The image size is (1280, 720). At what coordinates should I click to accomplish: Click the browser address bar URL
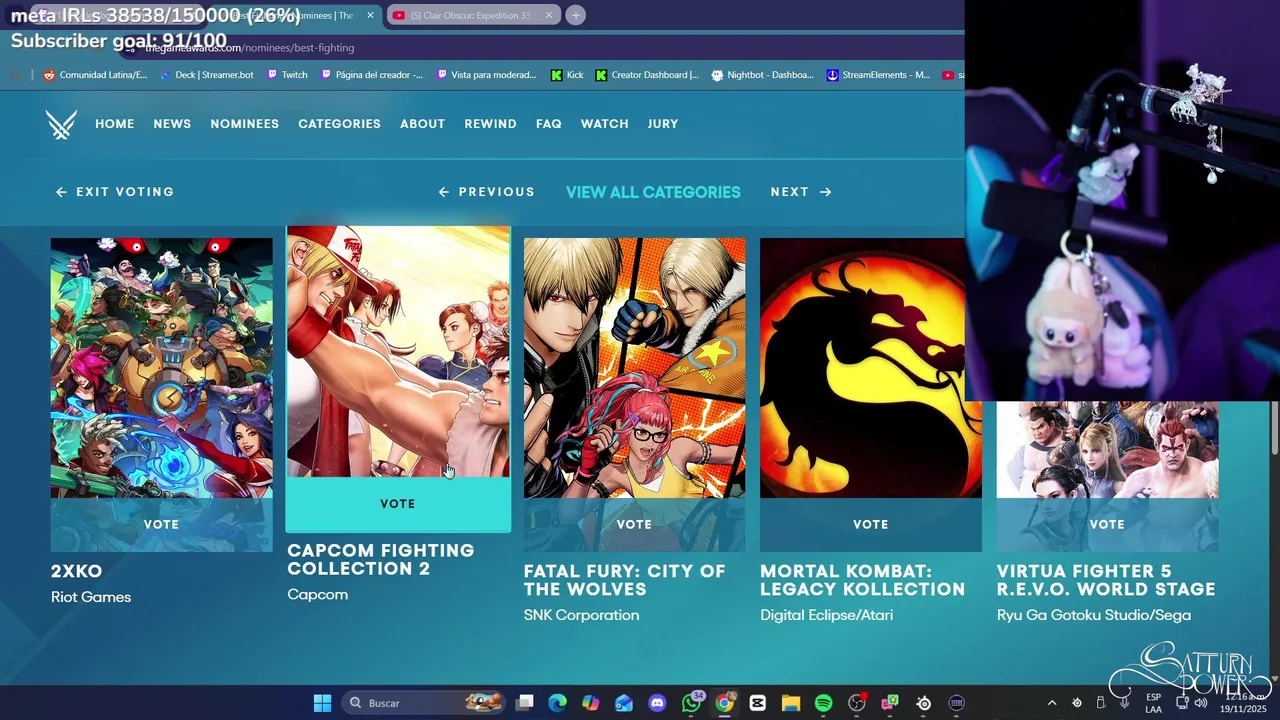[250, 47]
